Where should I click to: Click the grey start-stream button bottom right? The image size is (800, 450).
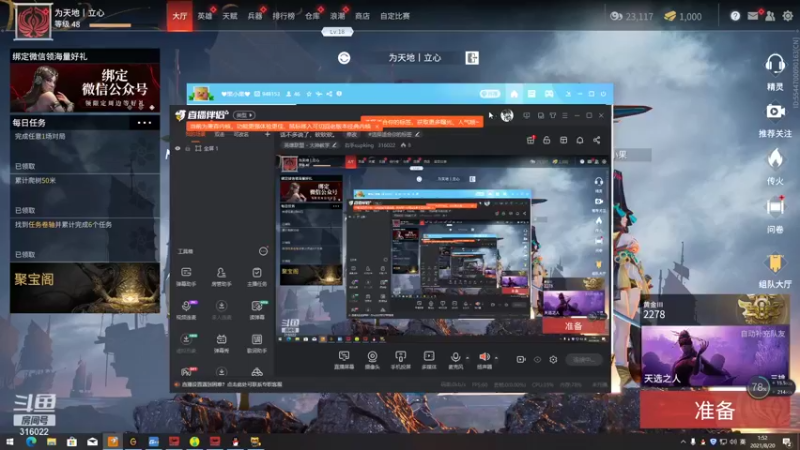(584, 360)
